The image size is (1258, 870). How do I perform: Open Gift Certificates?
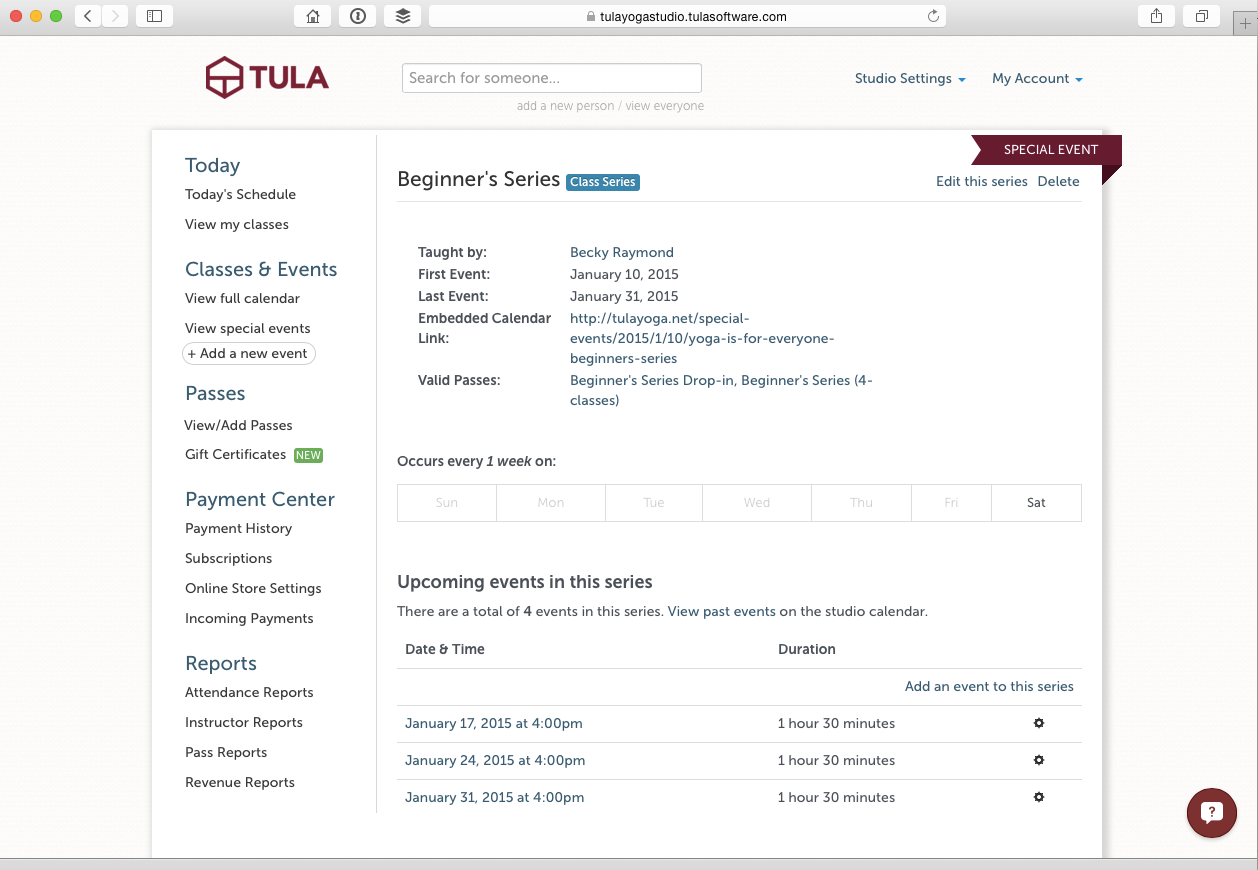pyautogui.click(x=235, y=454)
